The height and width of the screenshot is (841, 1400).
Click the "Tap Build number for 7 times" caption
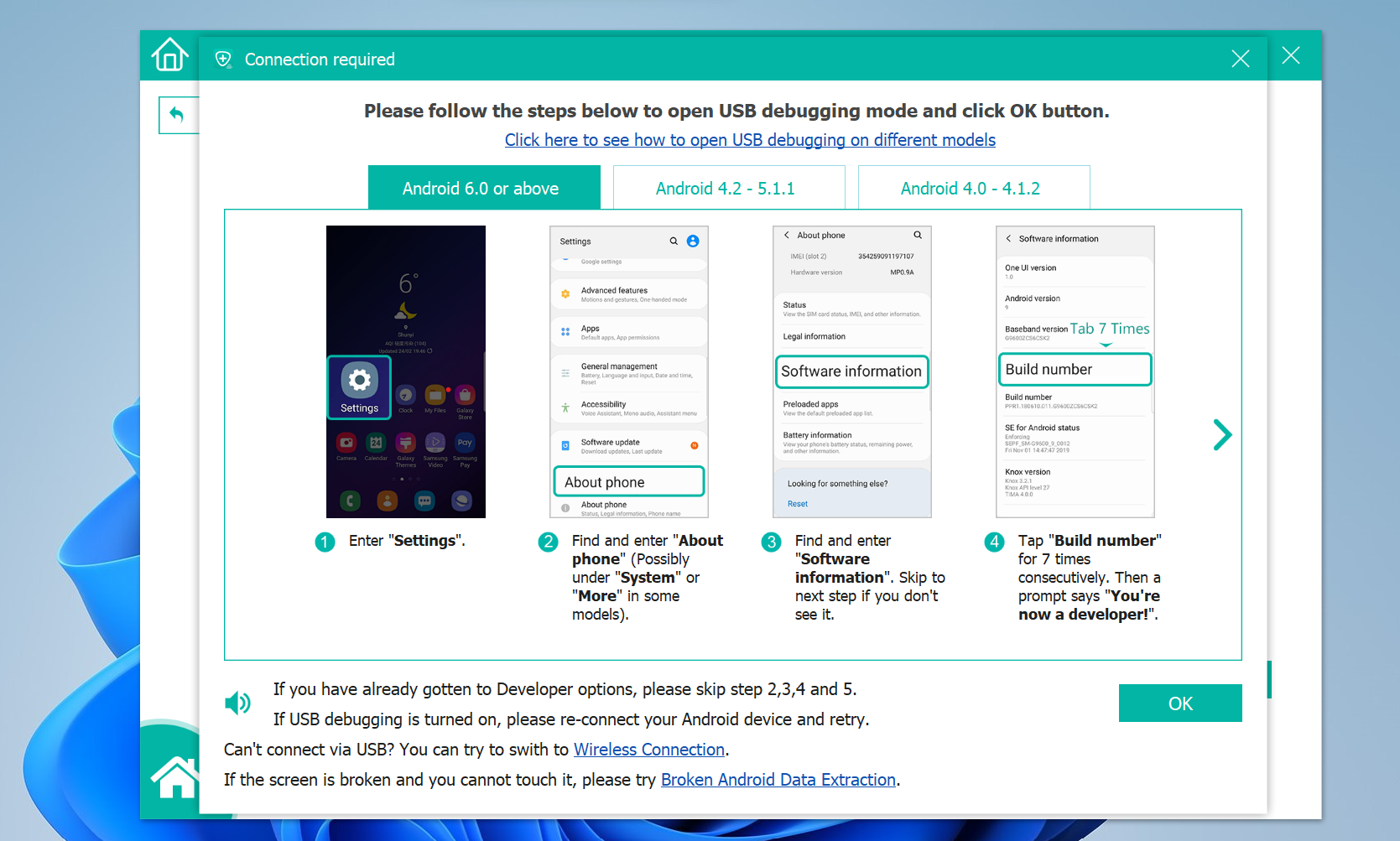[x=1090, y=578]
